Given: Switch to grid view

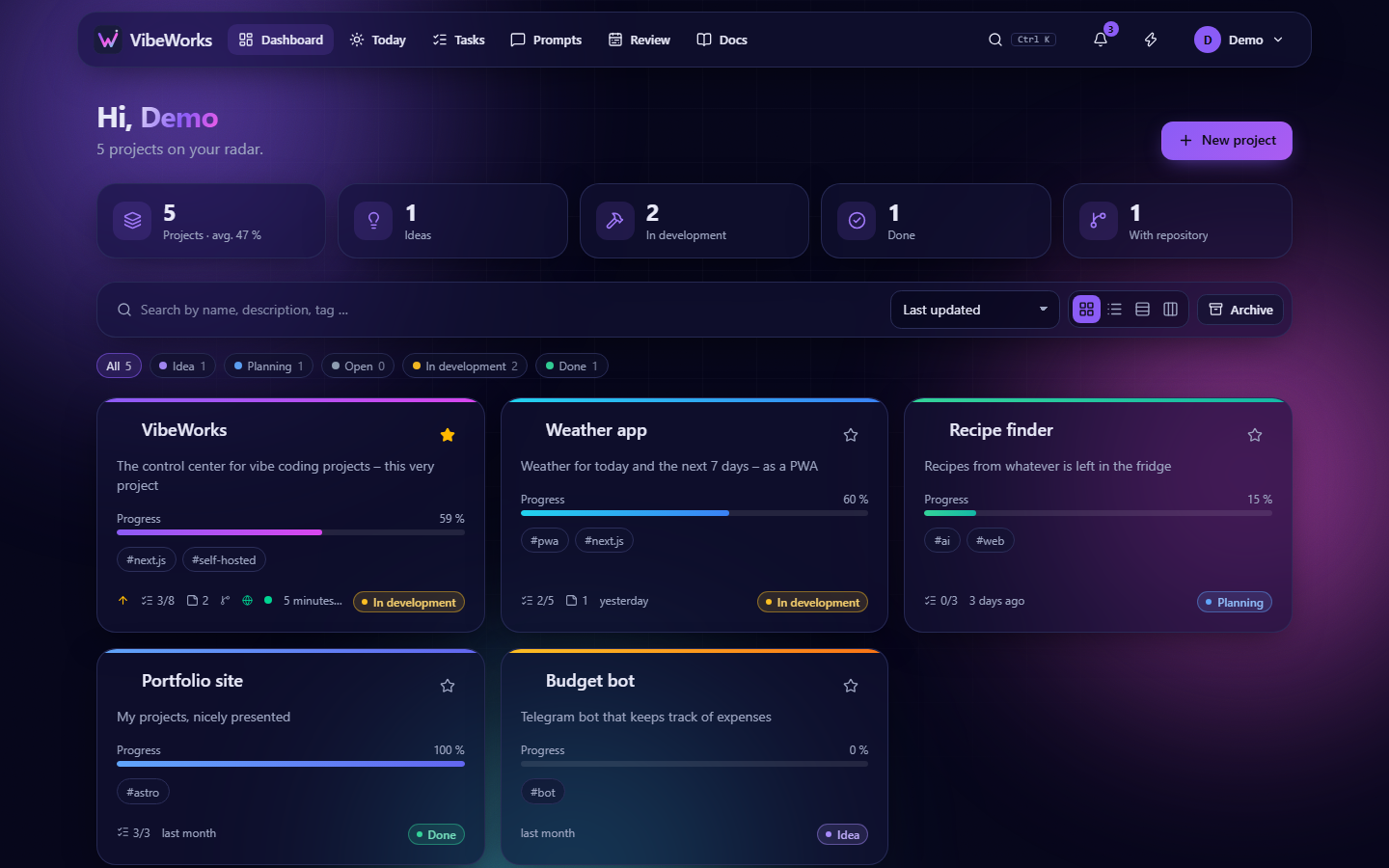Looking at the screenshot, I should pos(1087,310).
